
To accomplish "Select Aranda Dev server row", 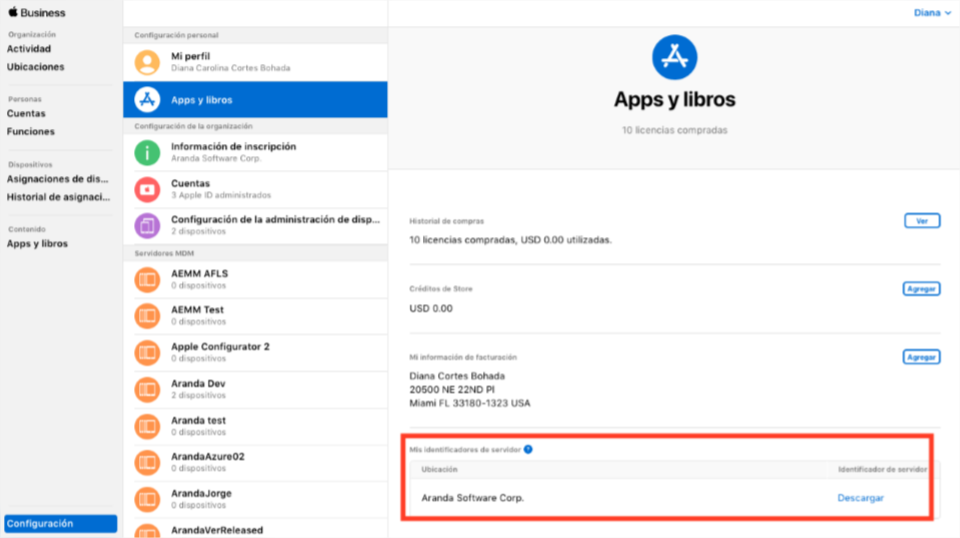I will pos(255,389).
